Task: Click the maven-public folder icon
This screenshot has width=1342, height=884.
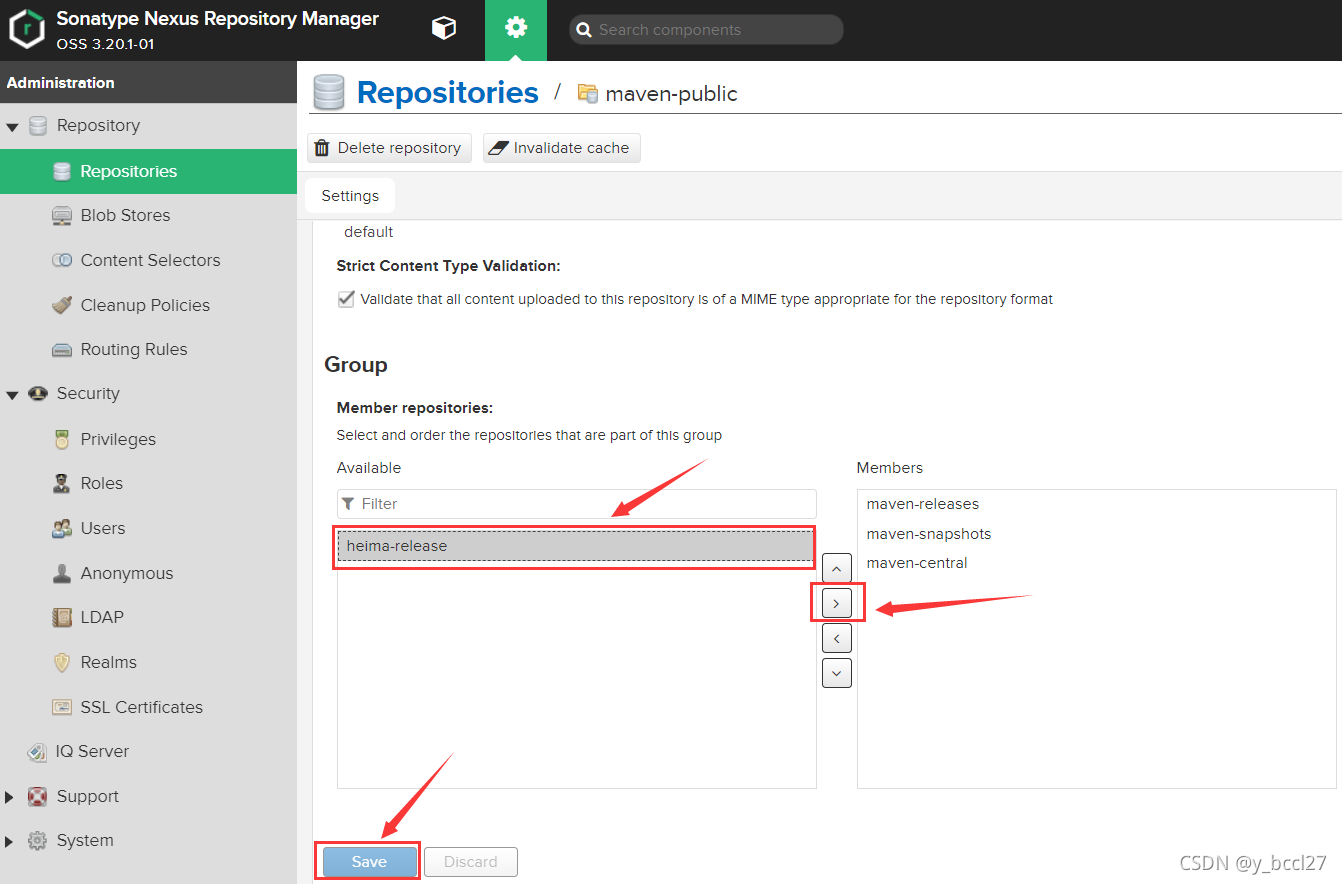Action: coord(588,93)
